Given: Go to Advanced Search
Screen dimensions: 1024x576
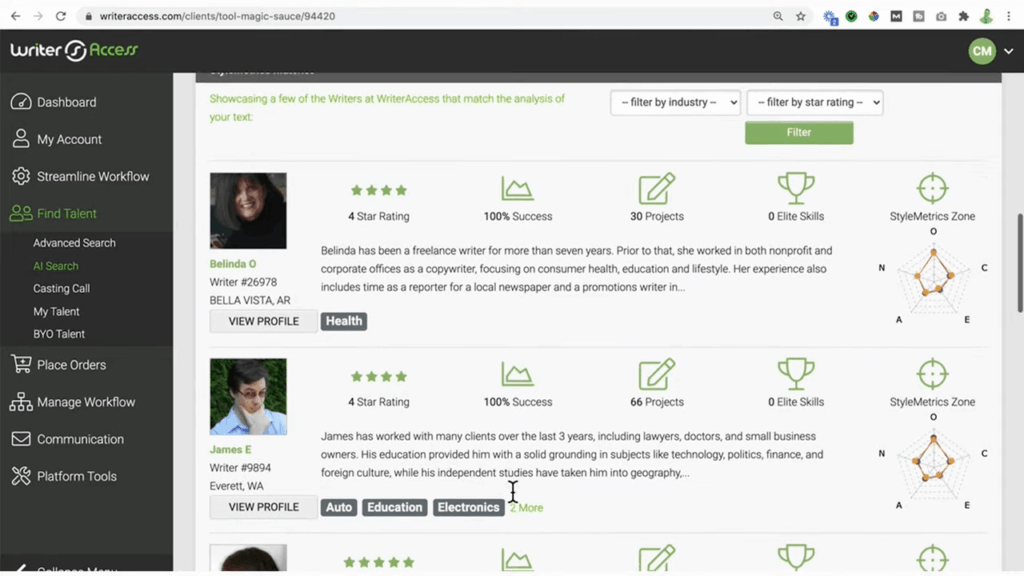Looking at the screenshot, I should [x=74, y=243].
